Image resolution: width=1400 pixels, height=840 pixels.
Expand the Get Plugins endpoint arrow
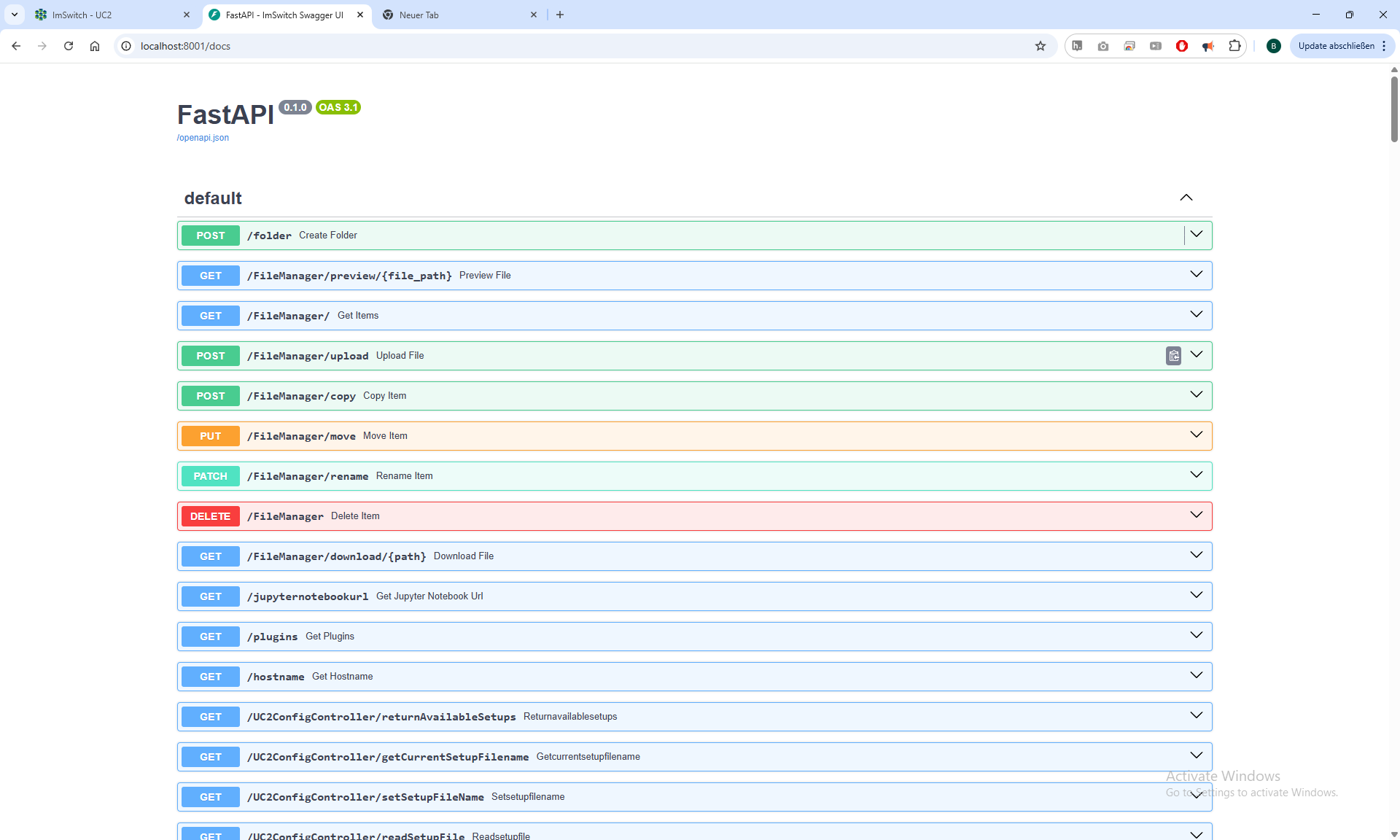pos(1197,635)
